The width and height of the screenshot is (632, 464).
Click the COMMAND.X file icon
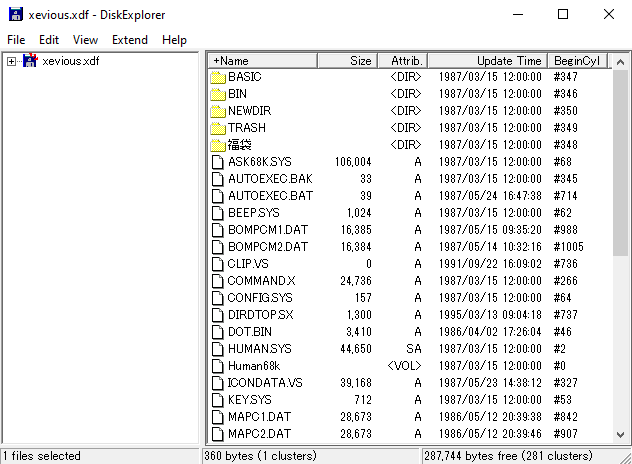[218, 281]
